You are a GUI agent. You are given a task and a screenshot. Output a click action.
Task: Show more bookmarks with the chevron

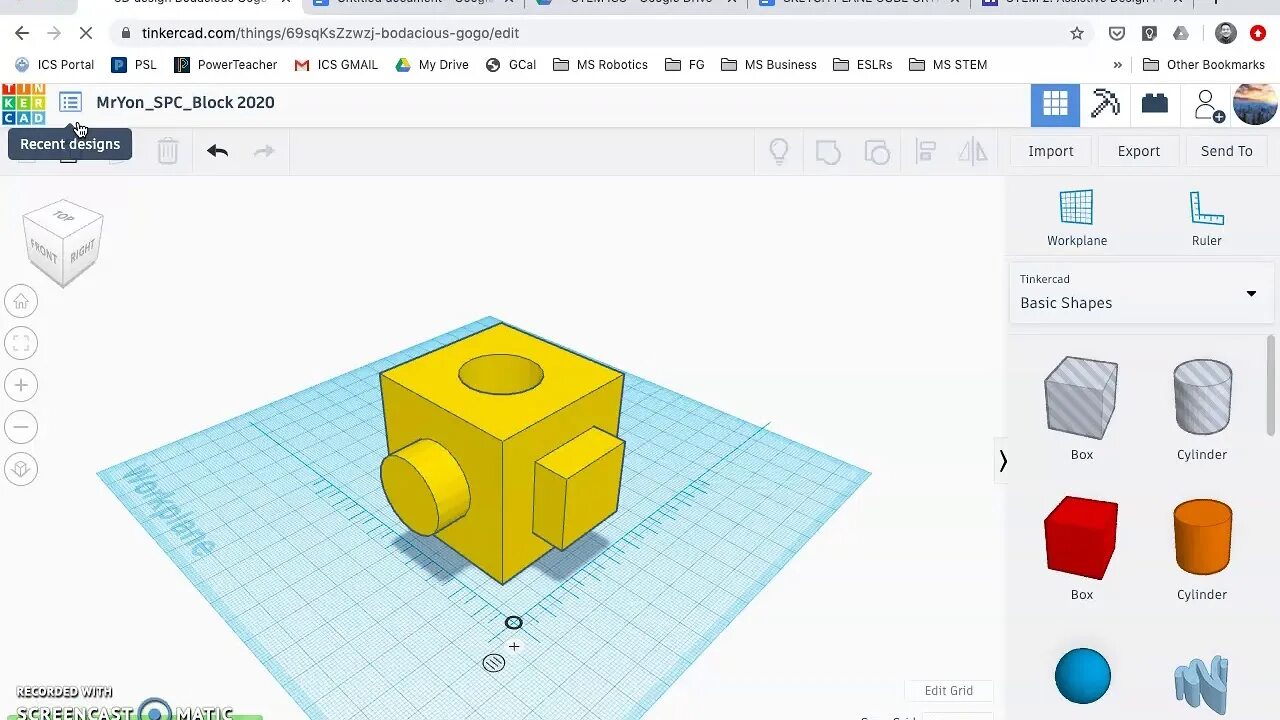pos(1117,65)
